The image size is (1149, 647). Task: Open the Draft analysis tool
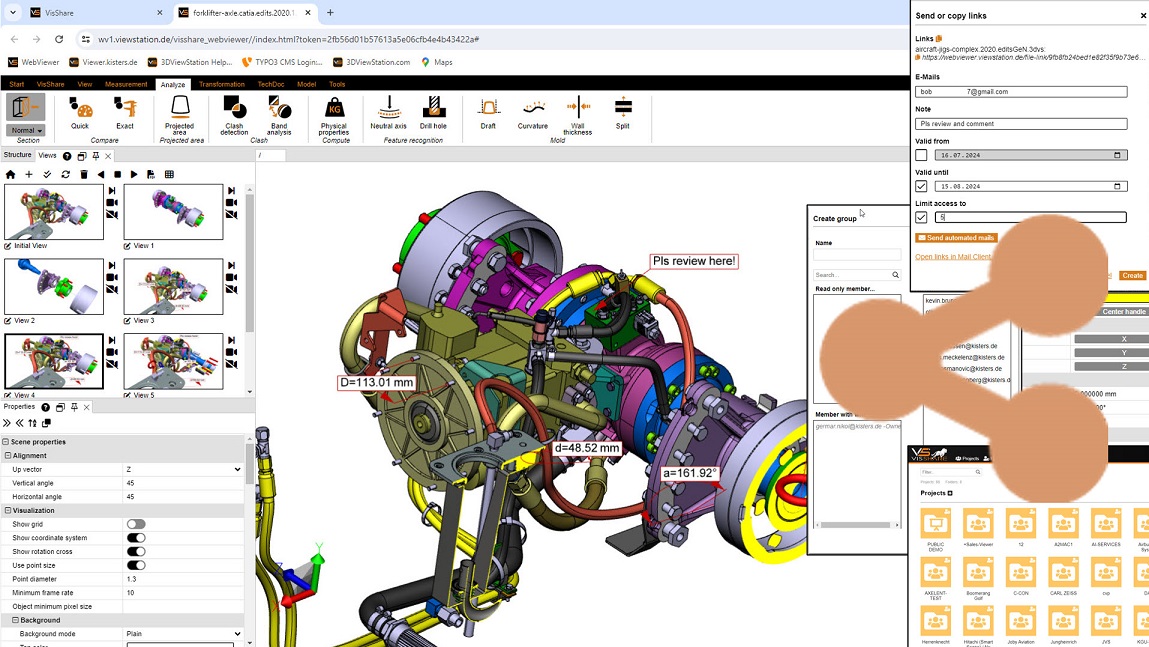tap(487, 113)
